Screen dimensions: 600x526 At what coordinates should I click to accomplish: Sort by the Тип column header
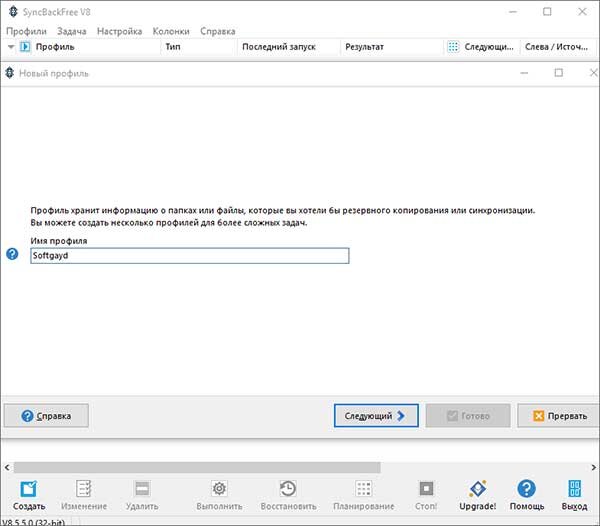pyautogui.click(x=198, y=47)
